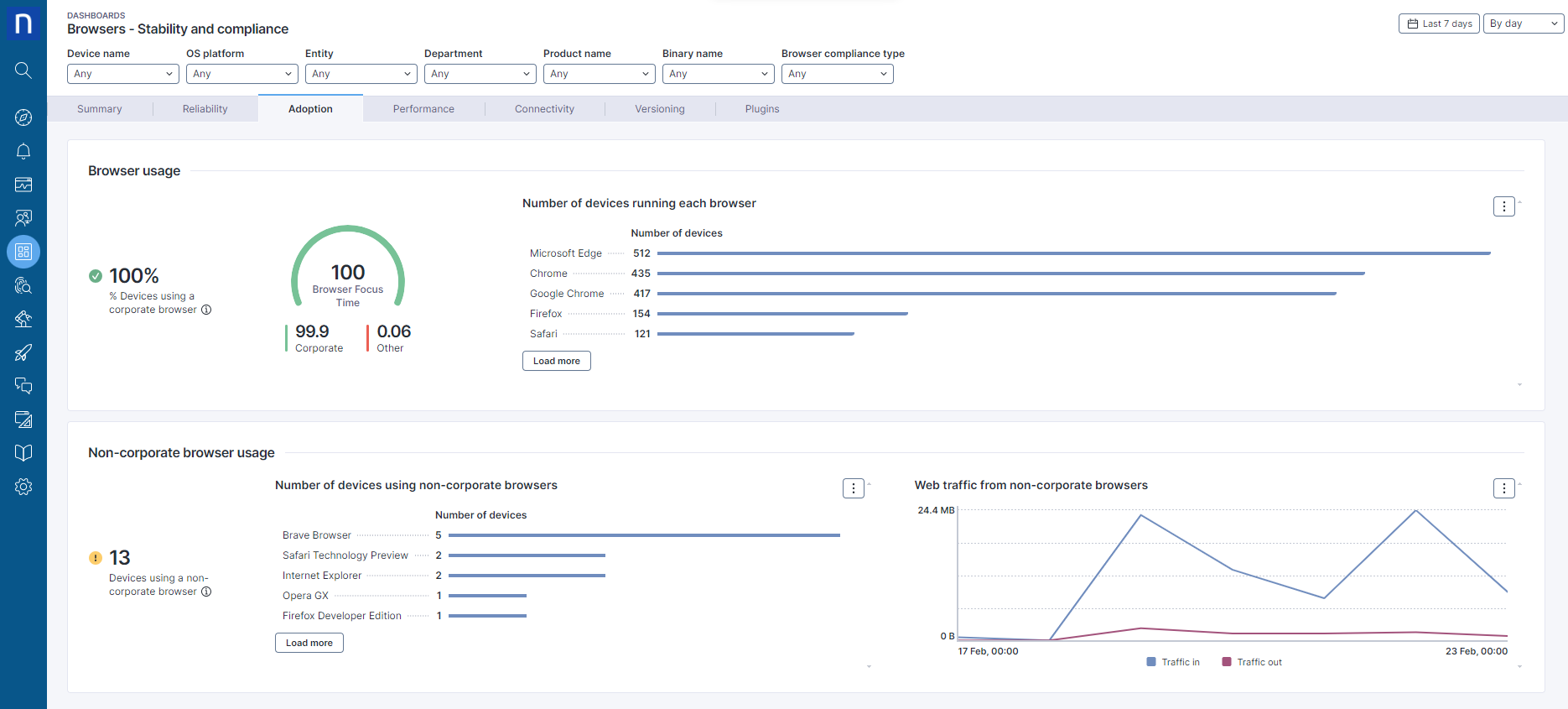
Task: Open three-dot menu for non-corporate browsers devices chart
Action: (x=853, y=488)
